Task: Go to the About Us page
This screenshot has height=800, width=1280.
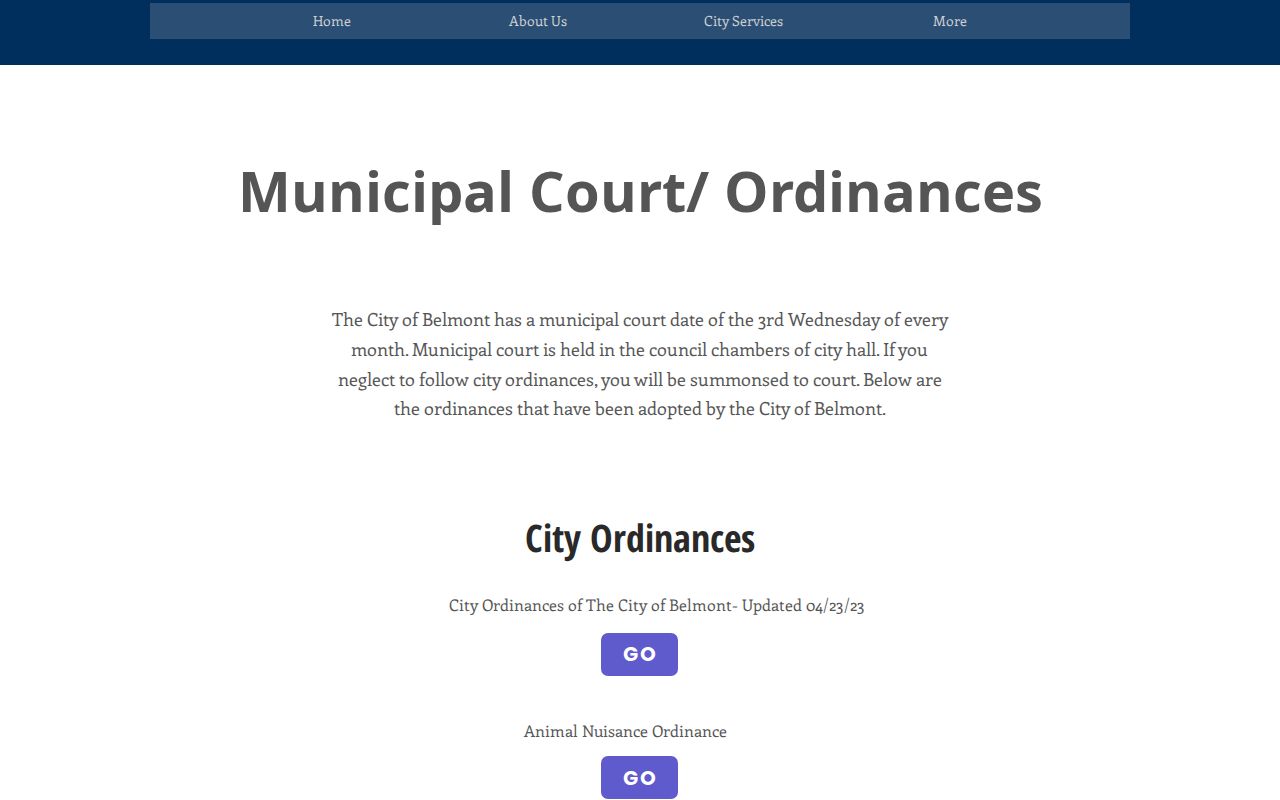Action: [538, 21]
